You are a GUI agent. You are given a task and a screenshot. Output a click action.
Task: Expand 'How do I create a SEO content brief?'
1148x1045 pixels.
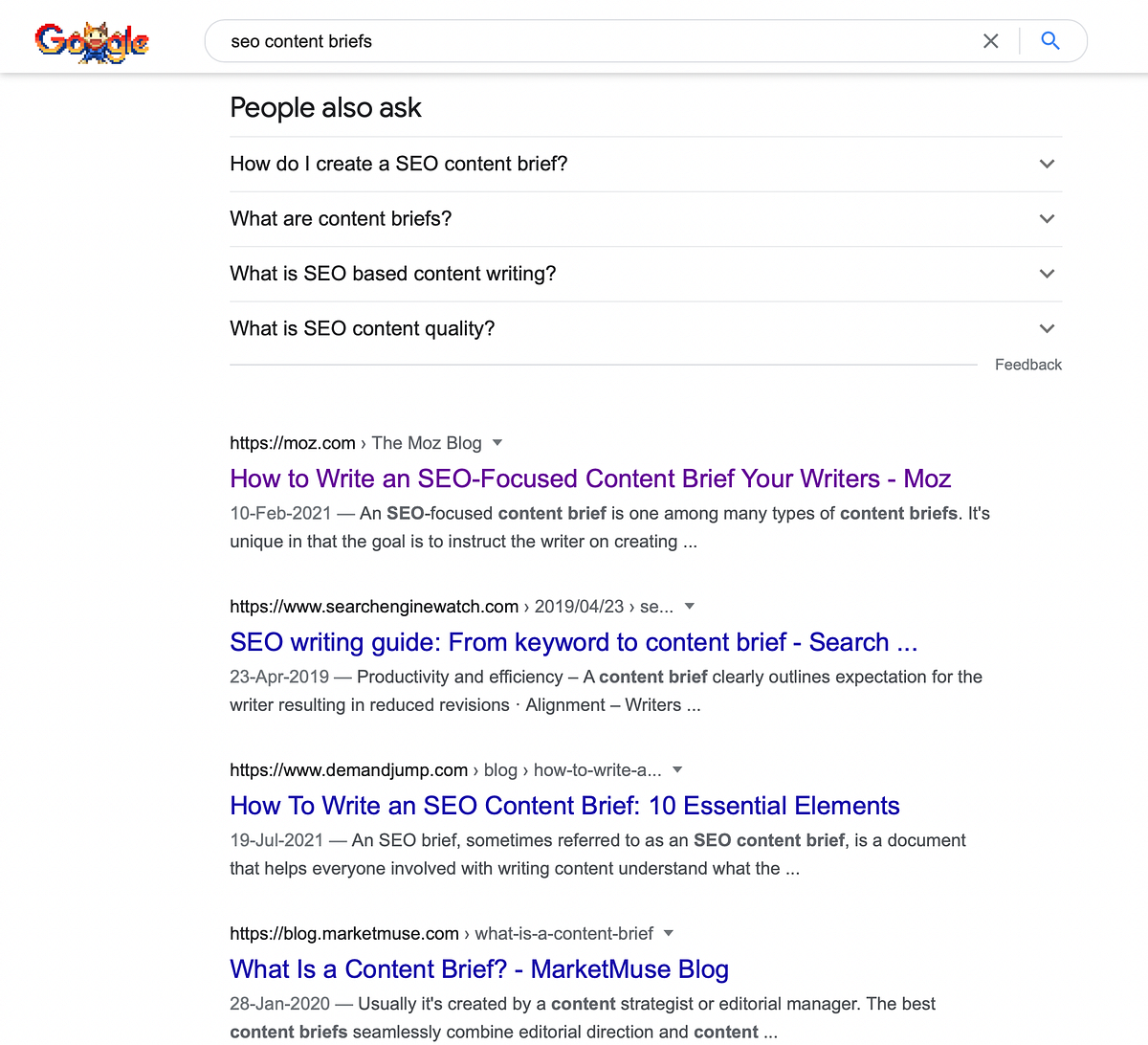[646, 164]
